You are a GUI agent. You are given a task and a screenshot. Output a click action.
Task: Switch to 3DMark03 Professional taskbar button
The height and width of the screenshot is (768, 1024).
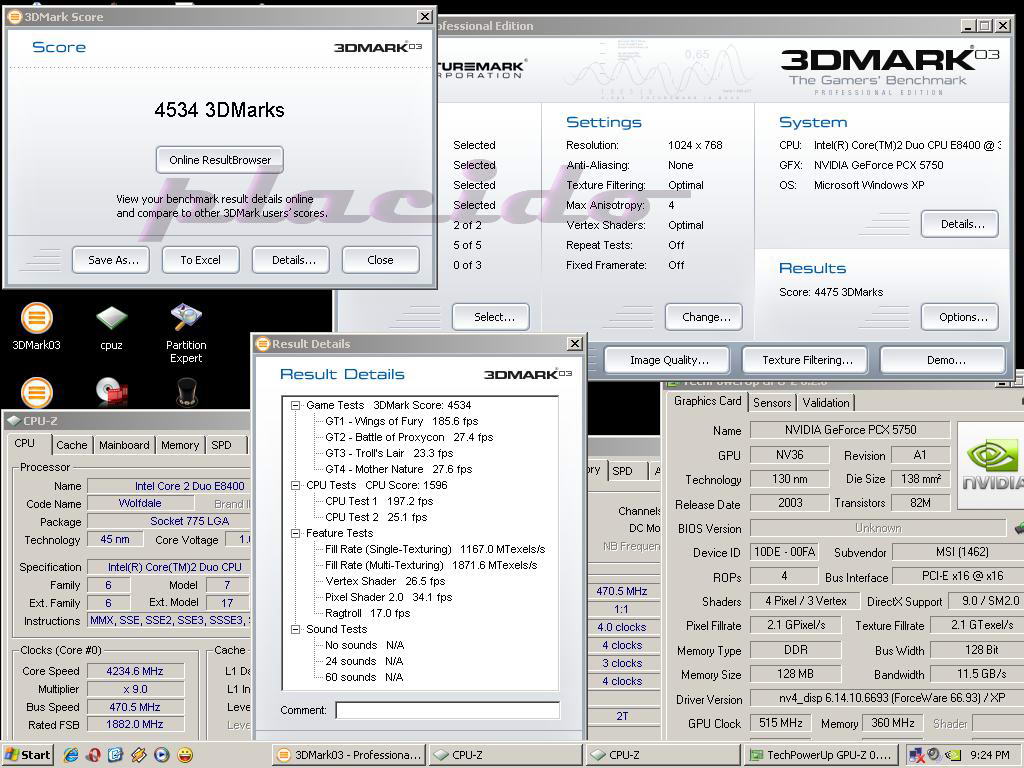tap(349, 755)
